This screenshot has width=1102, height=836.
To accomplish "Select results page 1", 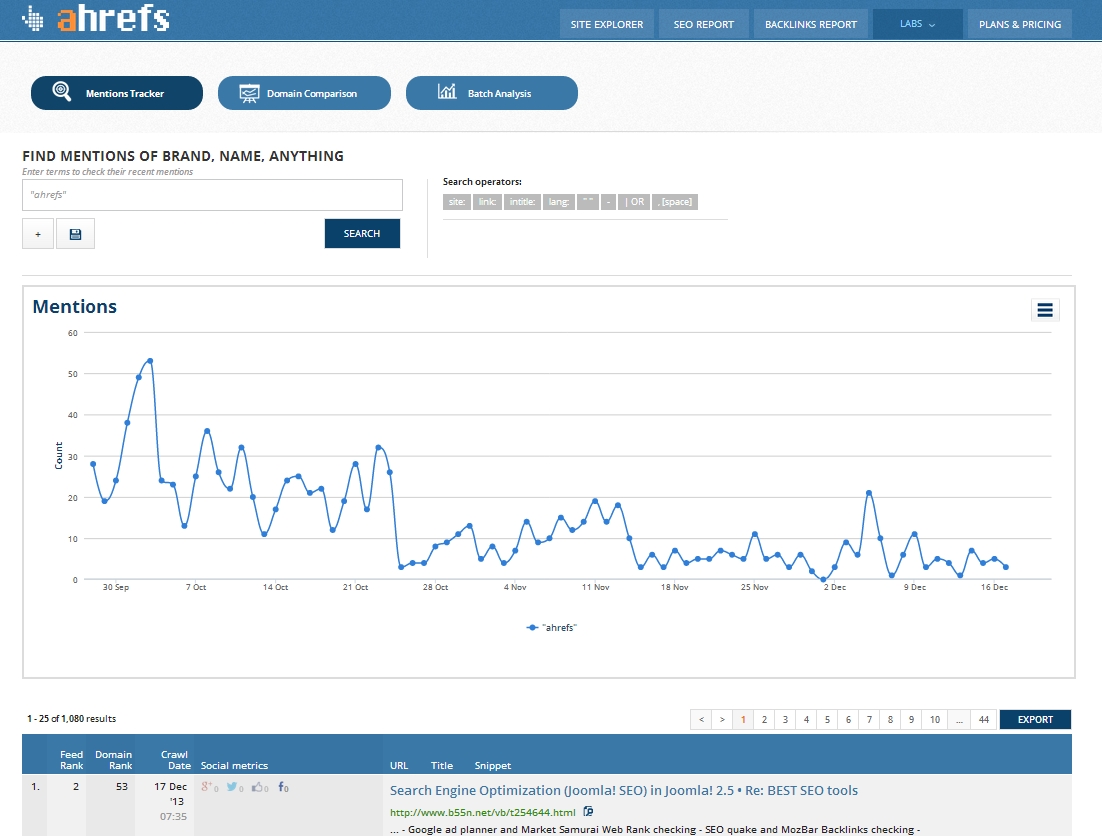I will 743,719.
